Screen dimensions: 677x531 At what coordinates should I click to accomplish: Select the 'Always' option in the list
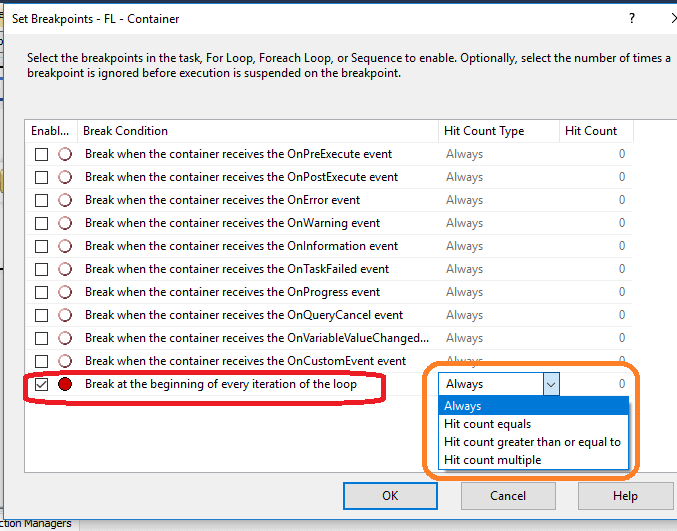coord(463,406)
